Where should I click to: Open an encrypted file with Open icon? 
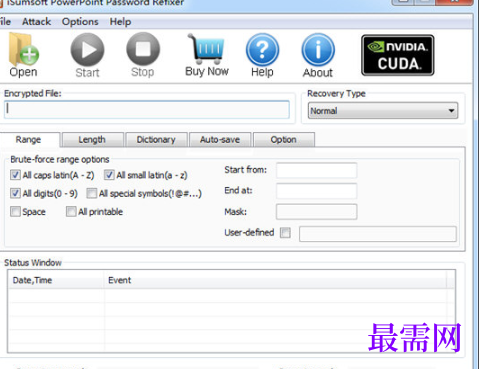[23, 55]
